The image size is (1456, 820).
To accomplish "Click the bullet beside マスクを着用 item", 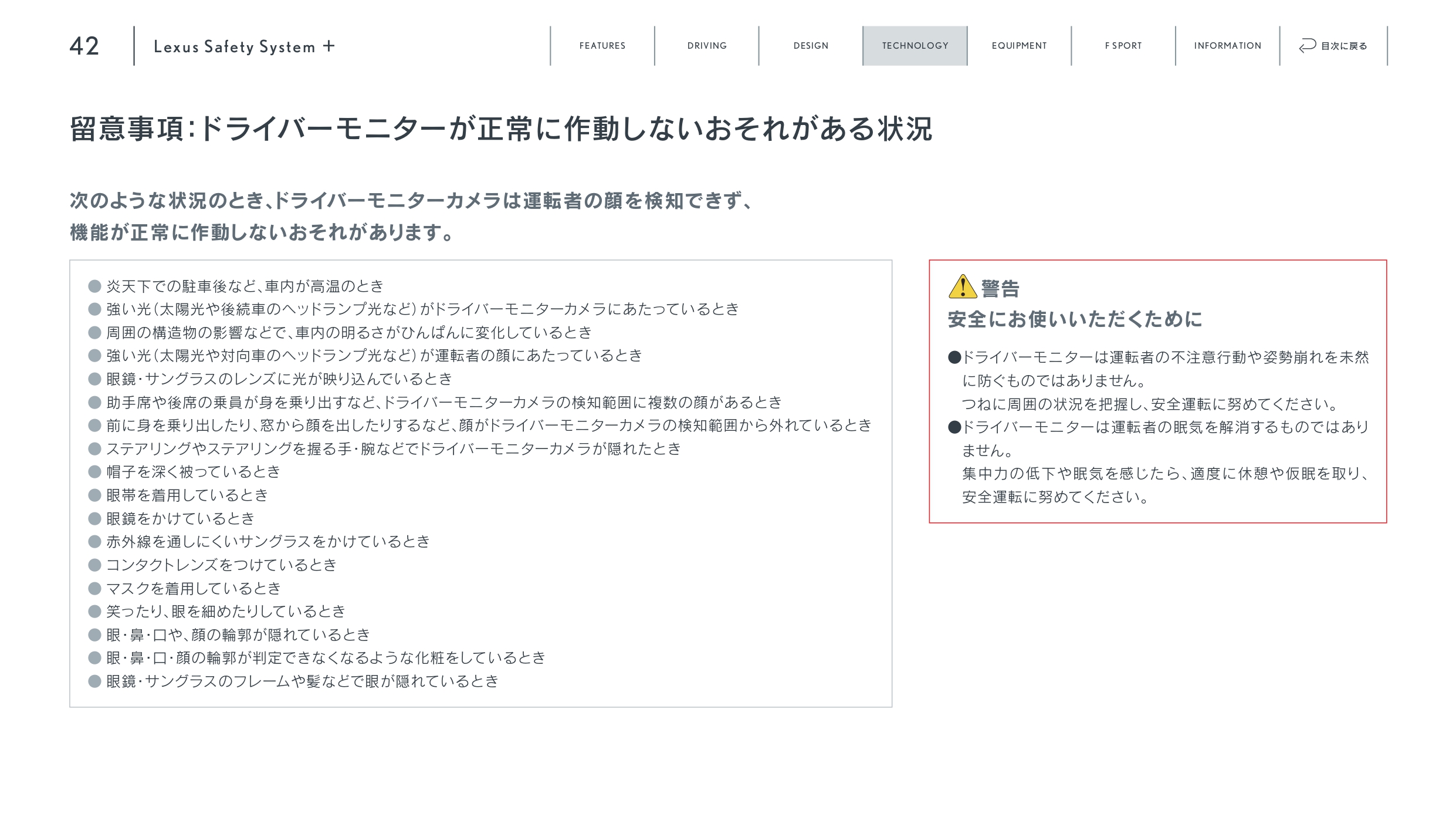I will [94, 588].
